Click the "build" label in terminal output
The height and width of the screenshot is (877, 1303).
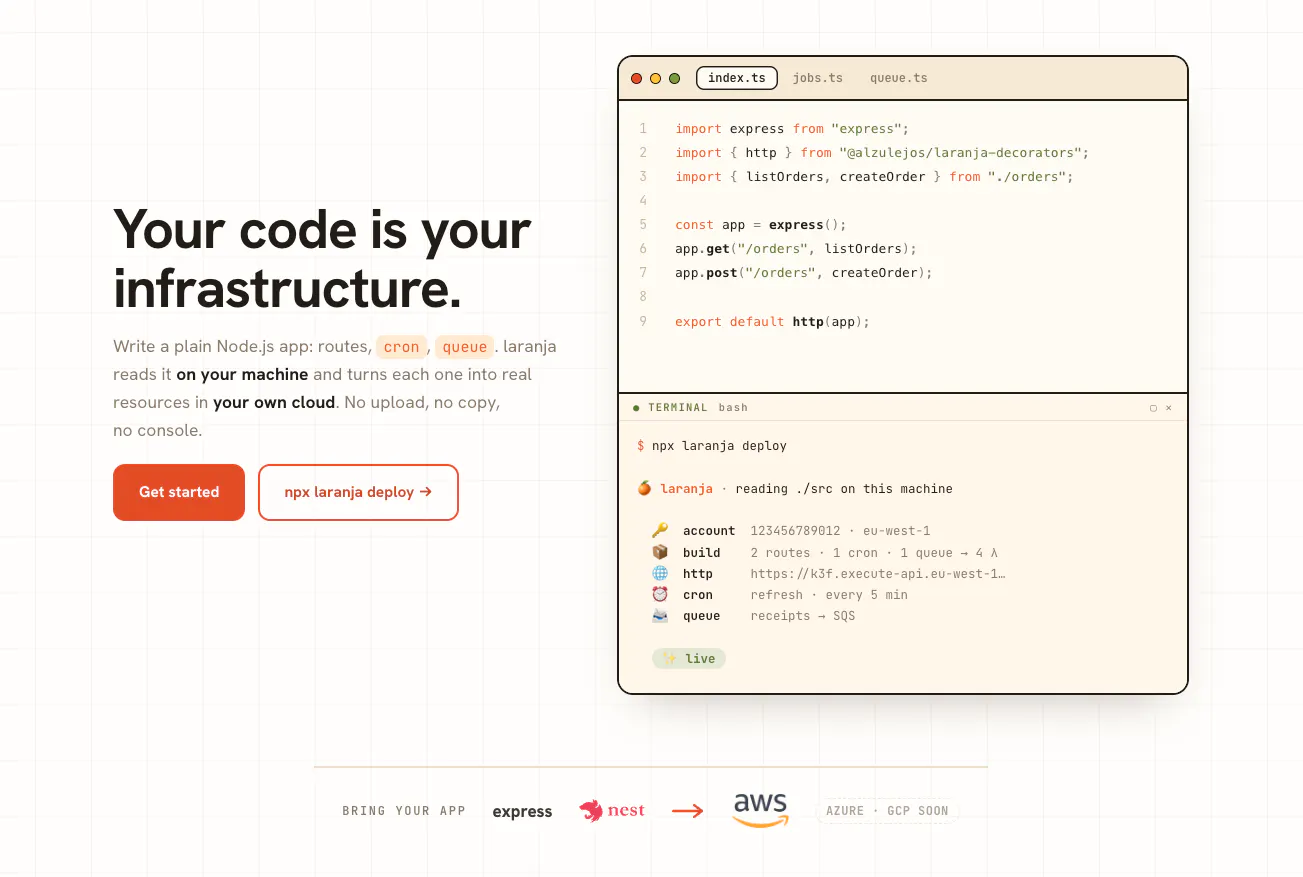point(702,553)
